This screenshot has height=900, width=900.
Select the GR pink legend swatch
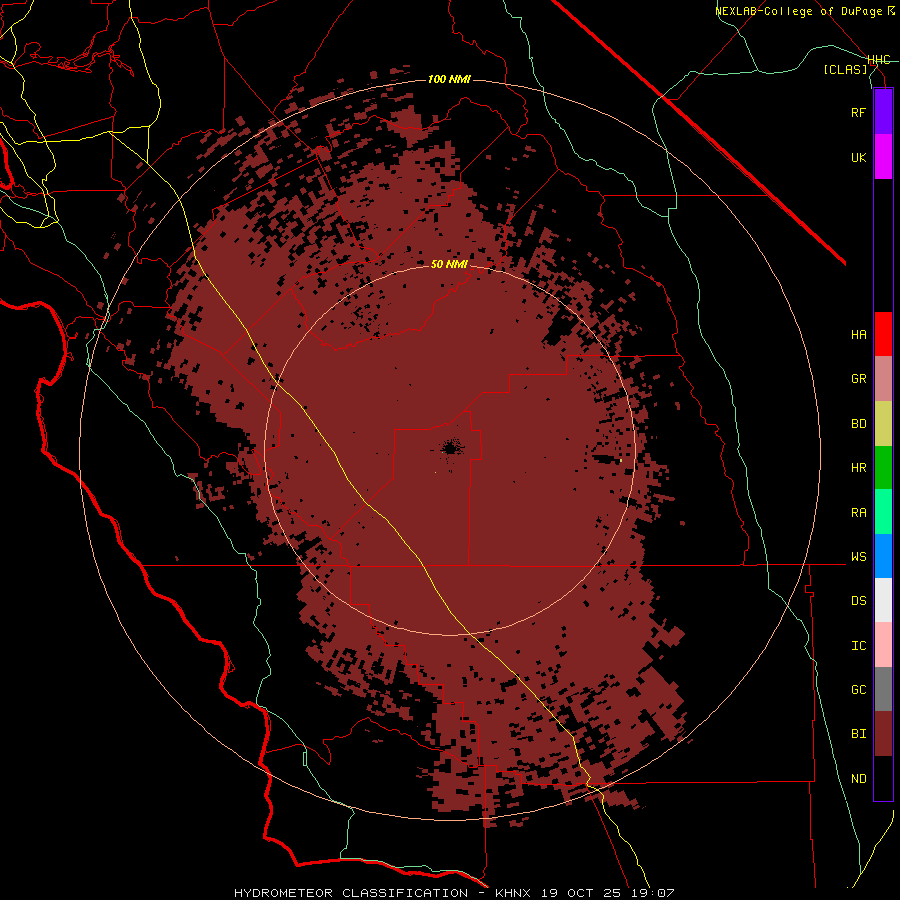pos(883,379)
